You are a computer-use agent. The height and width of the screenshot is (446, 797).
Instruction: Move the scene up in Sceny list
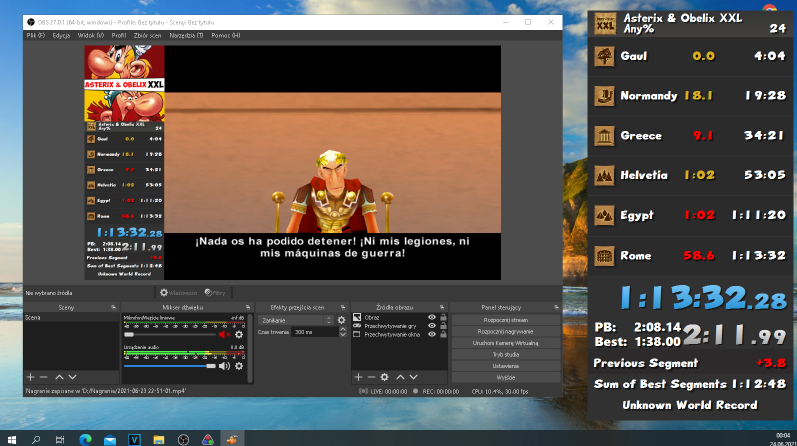(59, 377)
